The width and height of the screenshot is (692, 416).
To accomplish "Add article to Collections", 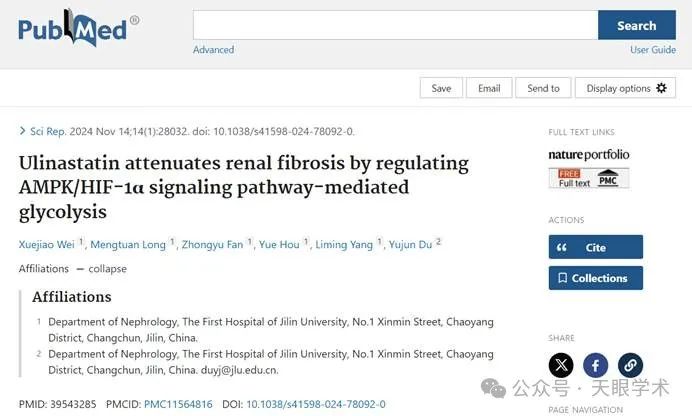I will [596, 278].
